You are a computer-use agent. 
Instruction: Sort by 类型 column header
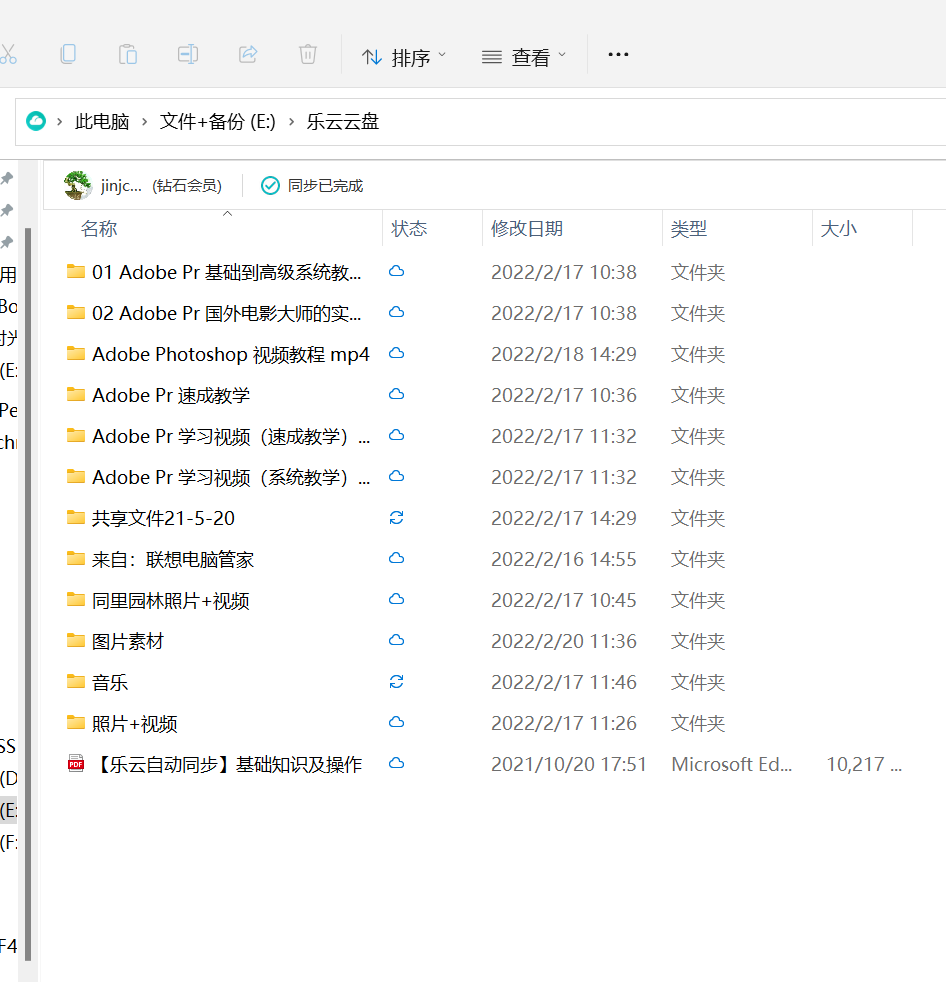tap(689, 229)
